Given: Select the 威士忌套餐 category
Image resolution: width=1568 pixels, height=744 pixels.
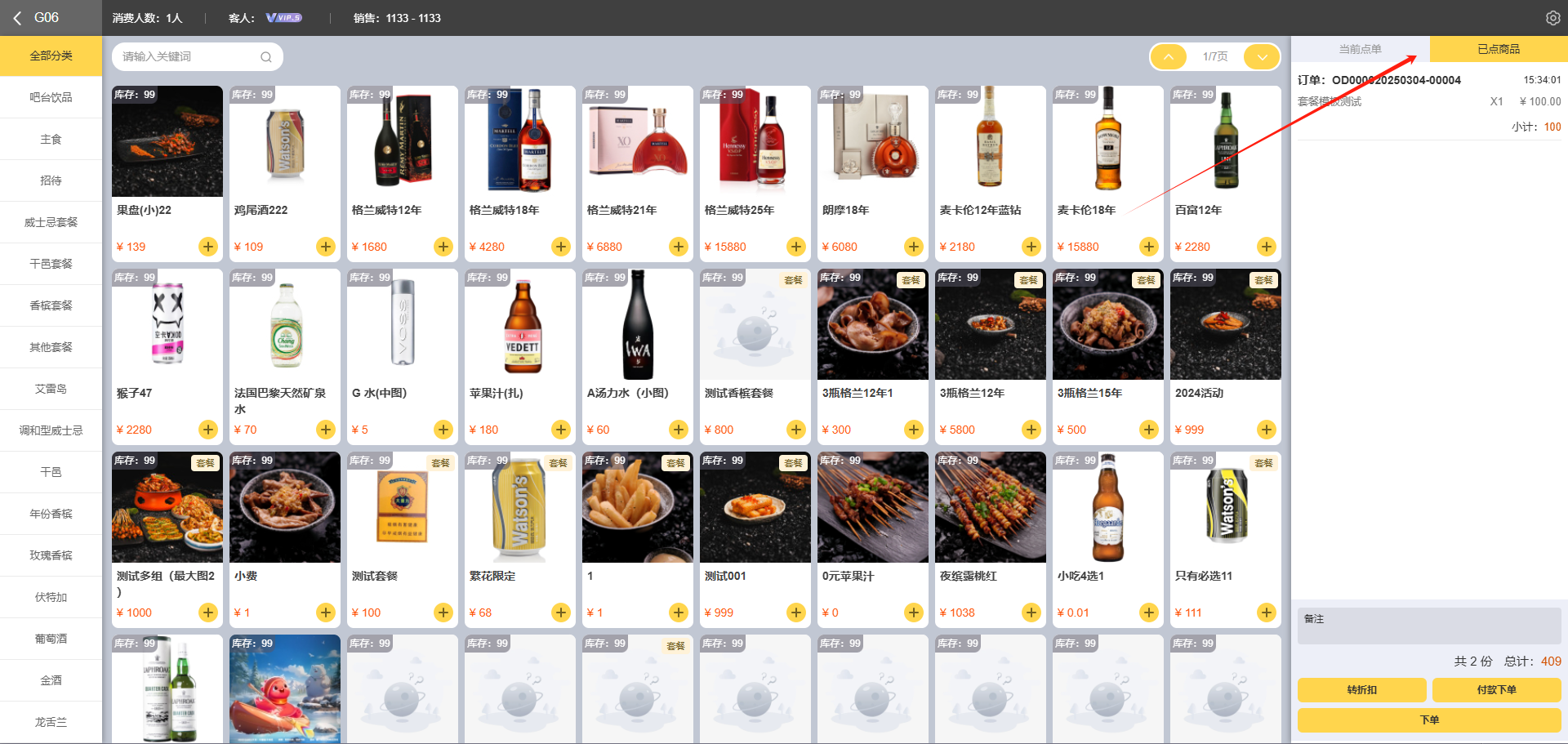Looking at the screenshot, I should (51, 223).
